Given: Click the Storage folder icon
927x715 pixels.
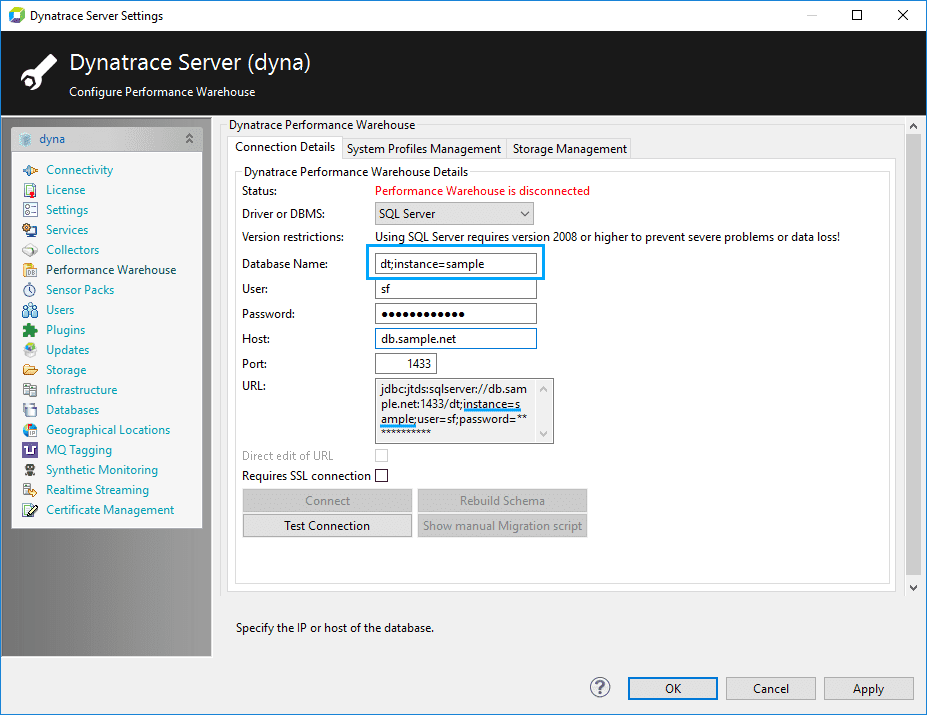Looking at the screenshot, I should pos(30,370).
